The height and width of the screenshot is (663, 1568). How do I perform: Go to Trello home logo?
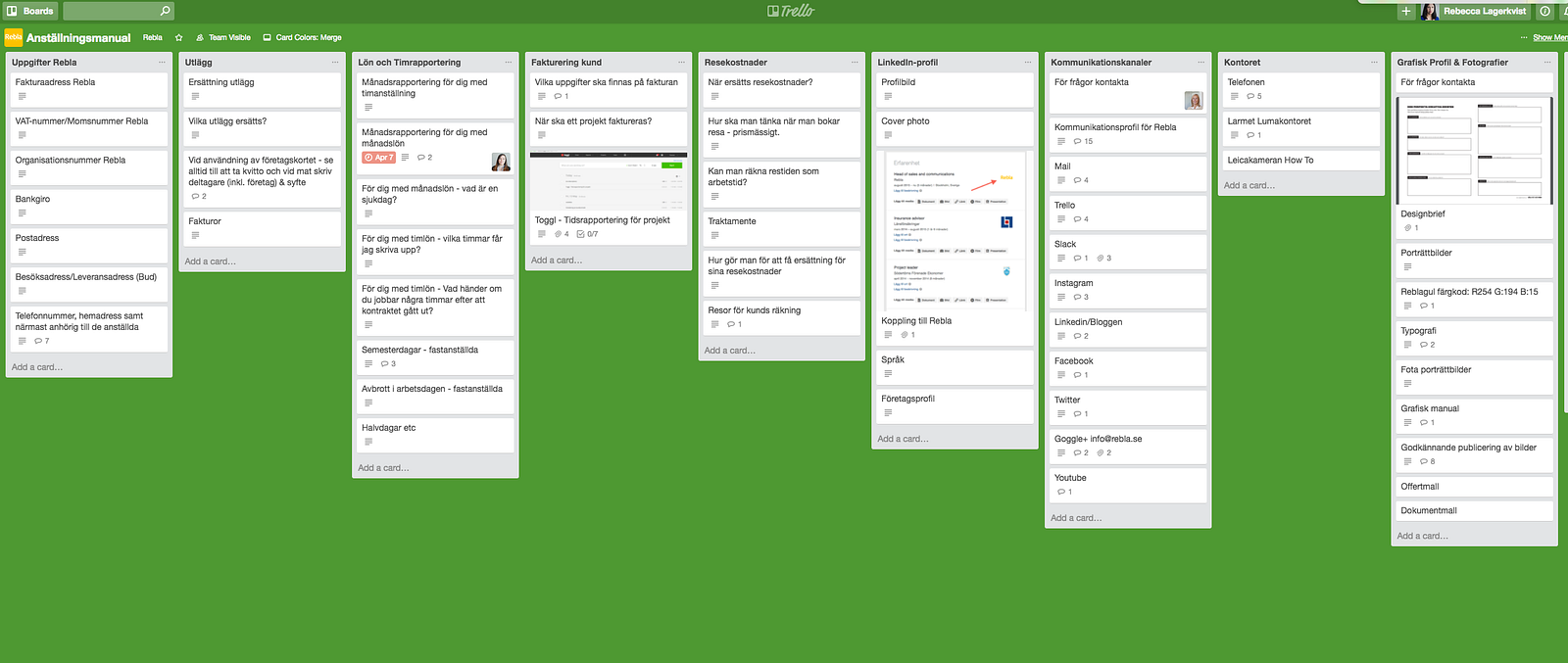pos(791,11)
